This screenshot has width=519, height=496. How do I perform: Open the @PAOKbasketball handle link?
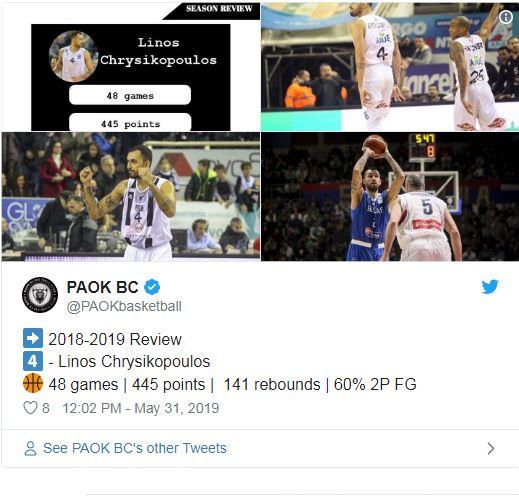coord(124,306)
